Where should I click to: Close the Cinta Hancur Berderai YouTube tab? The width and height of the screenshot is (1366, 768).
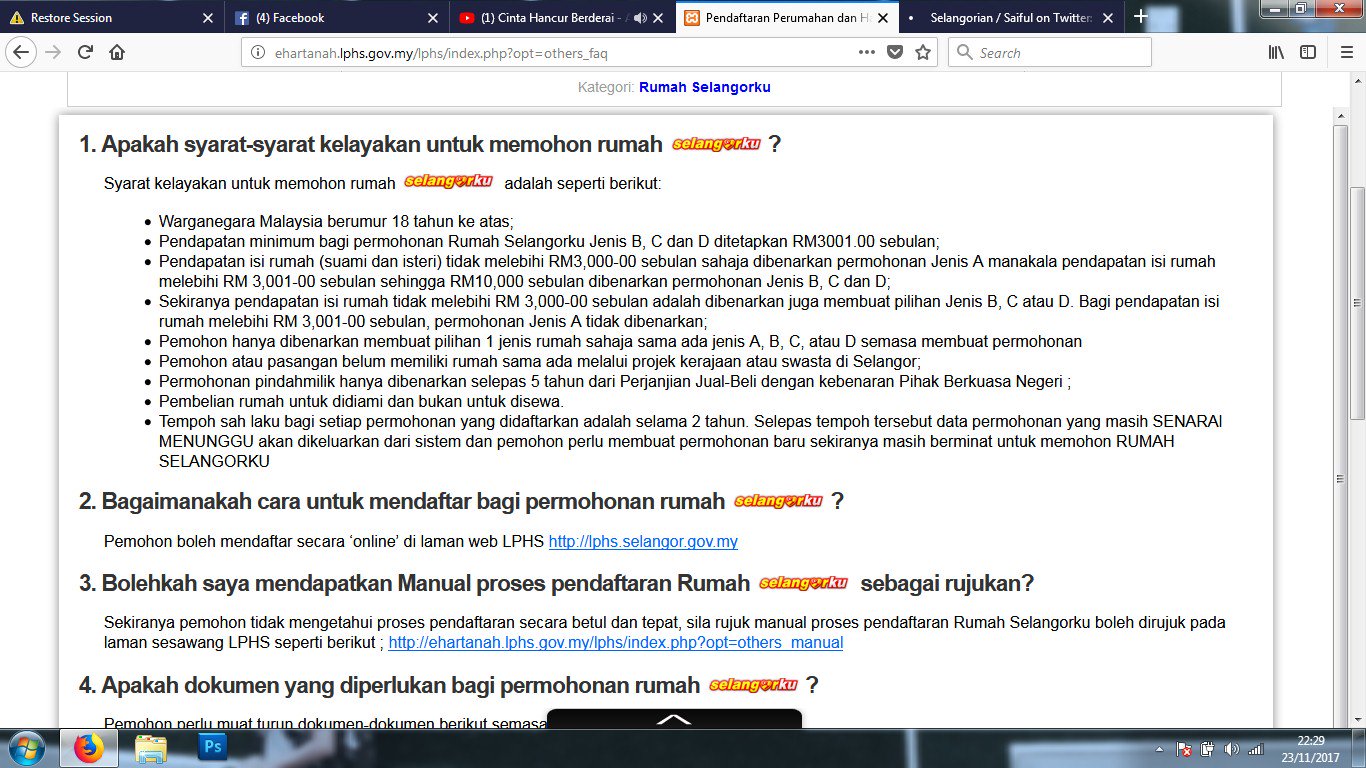pyautogui.click(x=659, y=18)
